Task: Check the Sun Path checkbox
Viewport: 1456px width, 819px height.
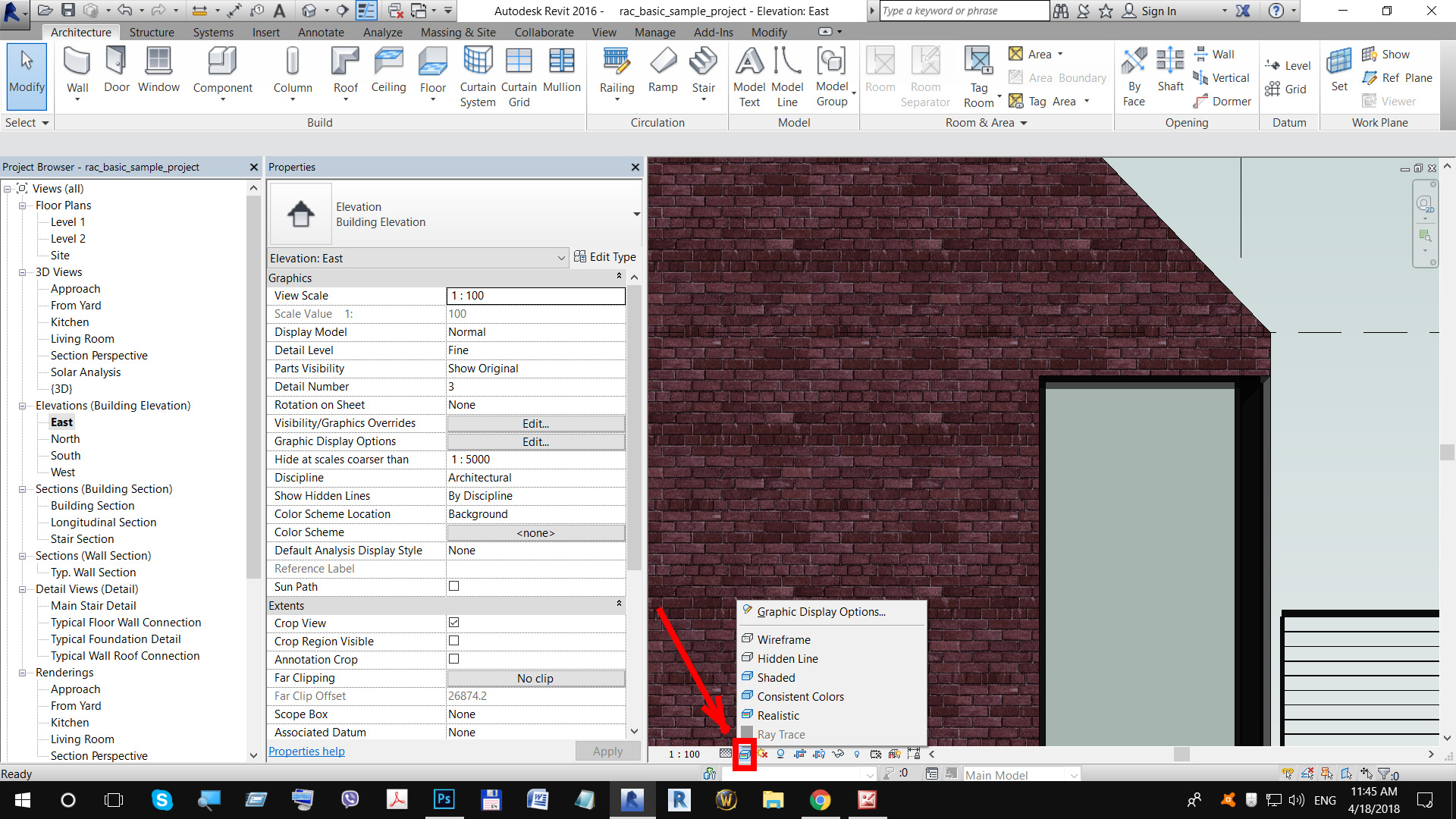Action: (x=453, y=585)
